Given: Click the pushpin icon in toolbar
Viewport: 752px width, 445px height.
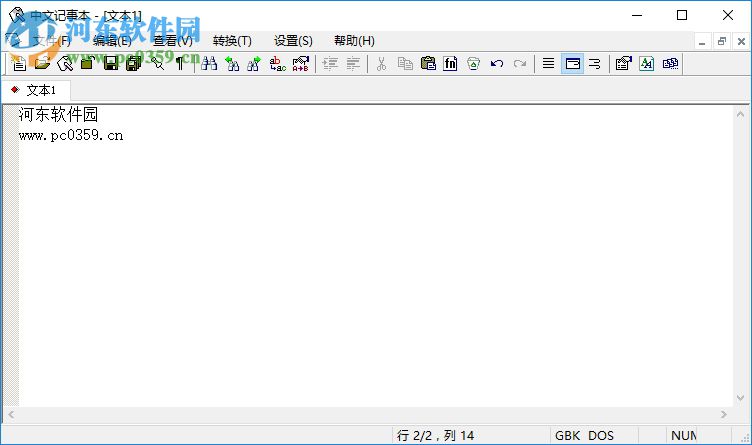Looking at the screenshot, I should pyautogui.click(x=157, y=63).
